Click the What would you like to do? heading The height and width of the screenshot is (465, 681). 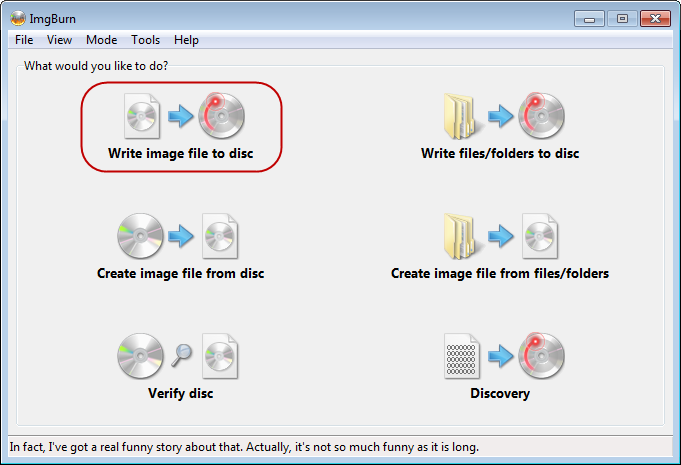(96, 66)
